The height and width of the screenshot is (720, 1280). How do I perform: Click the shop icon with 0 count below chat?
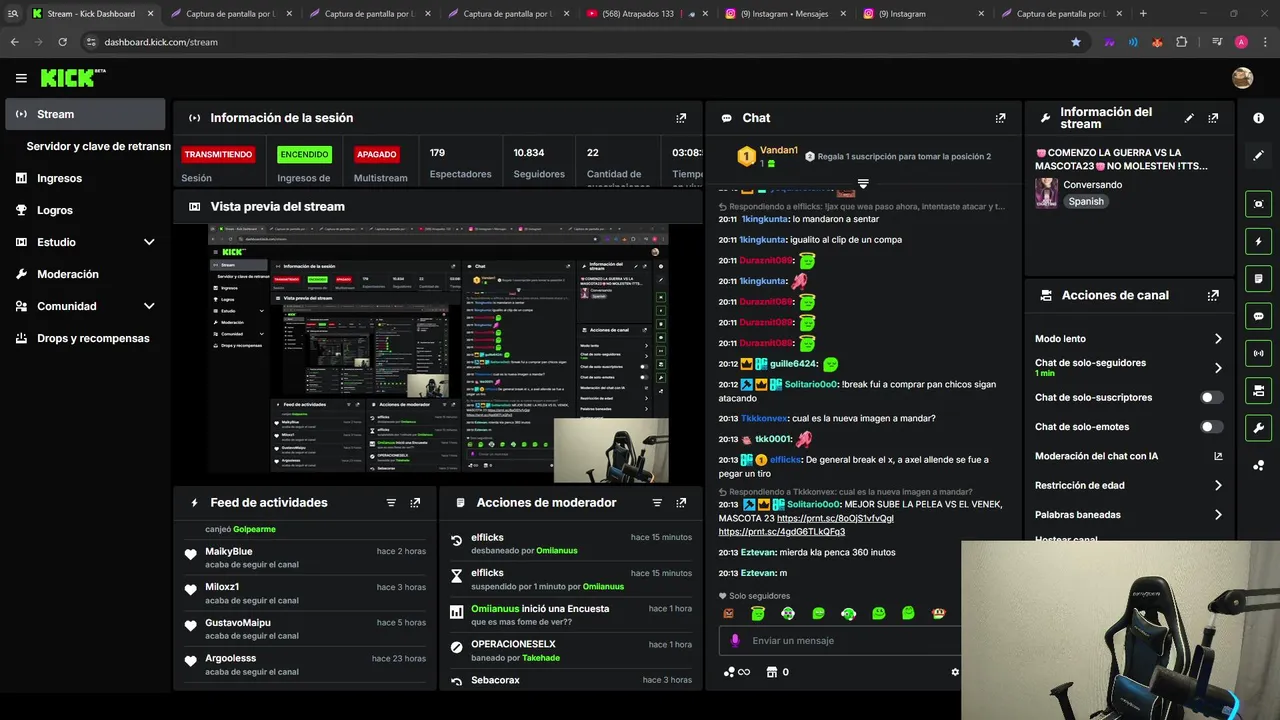(x=771, y=672)
